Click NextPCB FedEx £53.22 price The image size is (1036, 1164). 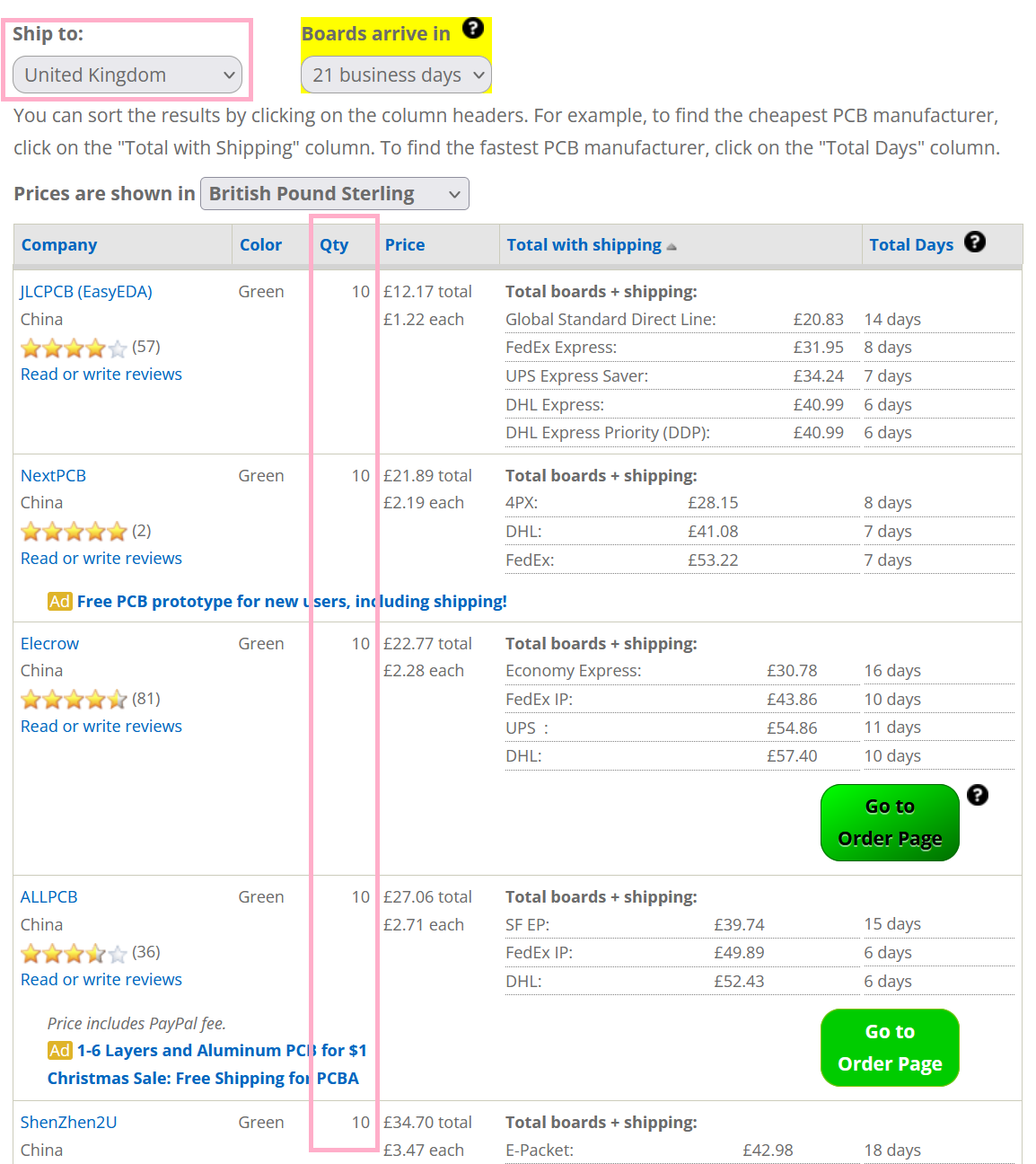[713, 560]
